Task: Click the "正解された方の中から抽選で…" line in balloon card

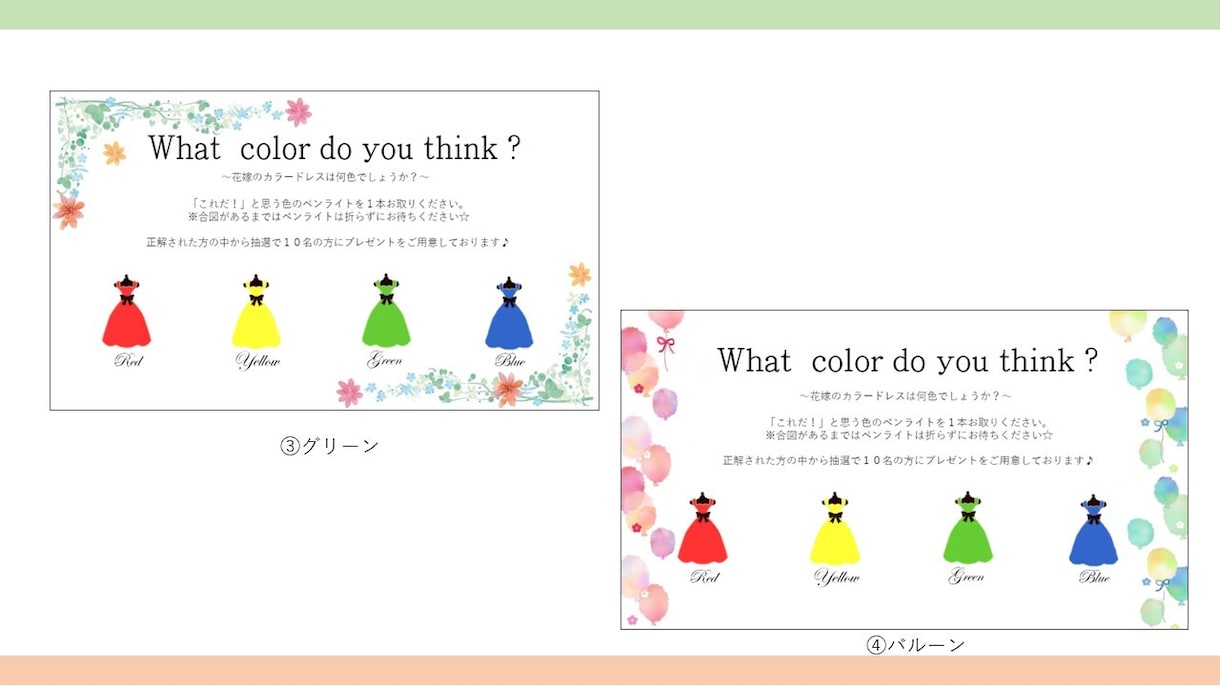Action: (x=908, y=461)
